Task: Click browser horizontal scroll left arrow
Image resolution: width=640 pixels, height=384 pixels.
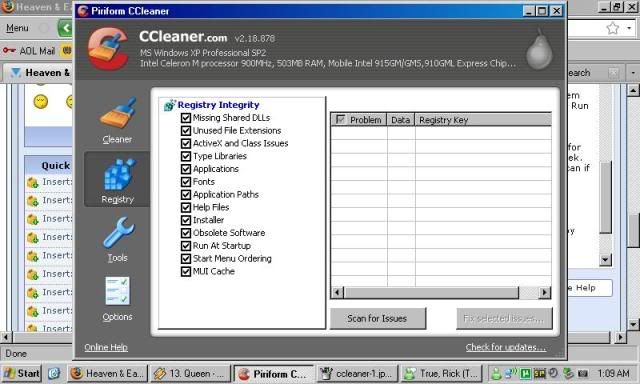Action: coord(6,337)
